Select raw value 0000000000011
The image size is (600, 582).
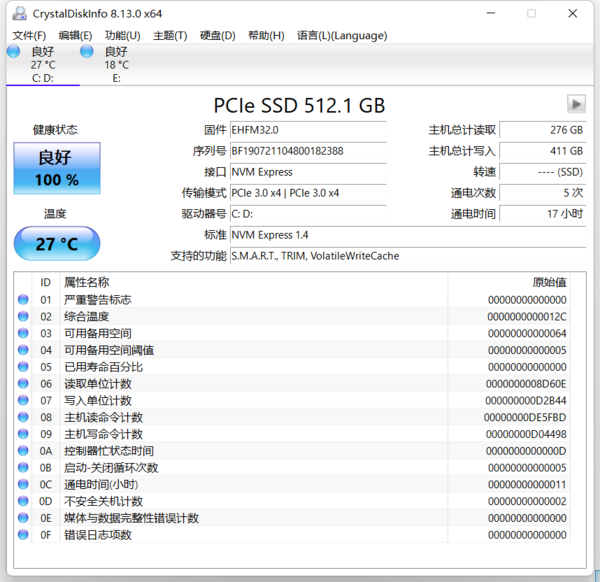(x=527, y=484)
